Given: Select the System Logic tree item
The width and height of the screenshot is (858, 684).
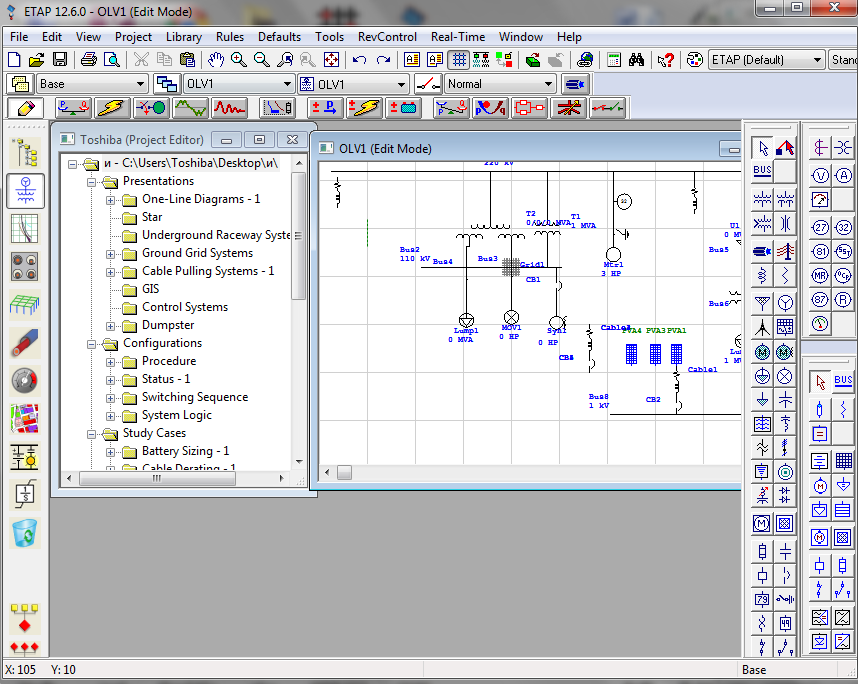Looking at the screenshot, I should 177,415.
